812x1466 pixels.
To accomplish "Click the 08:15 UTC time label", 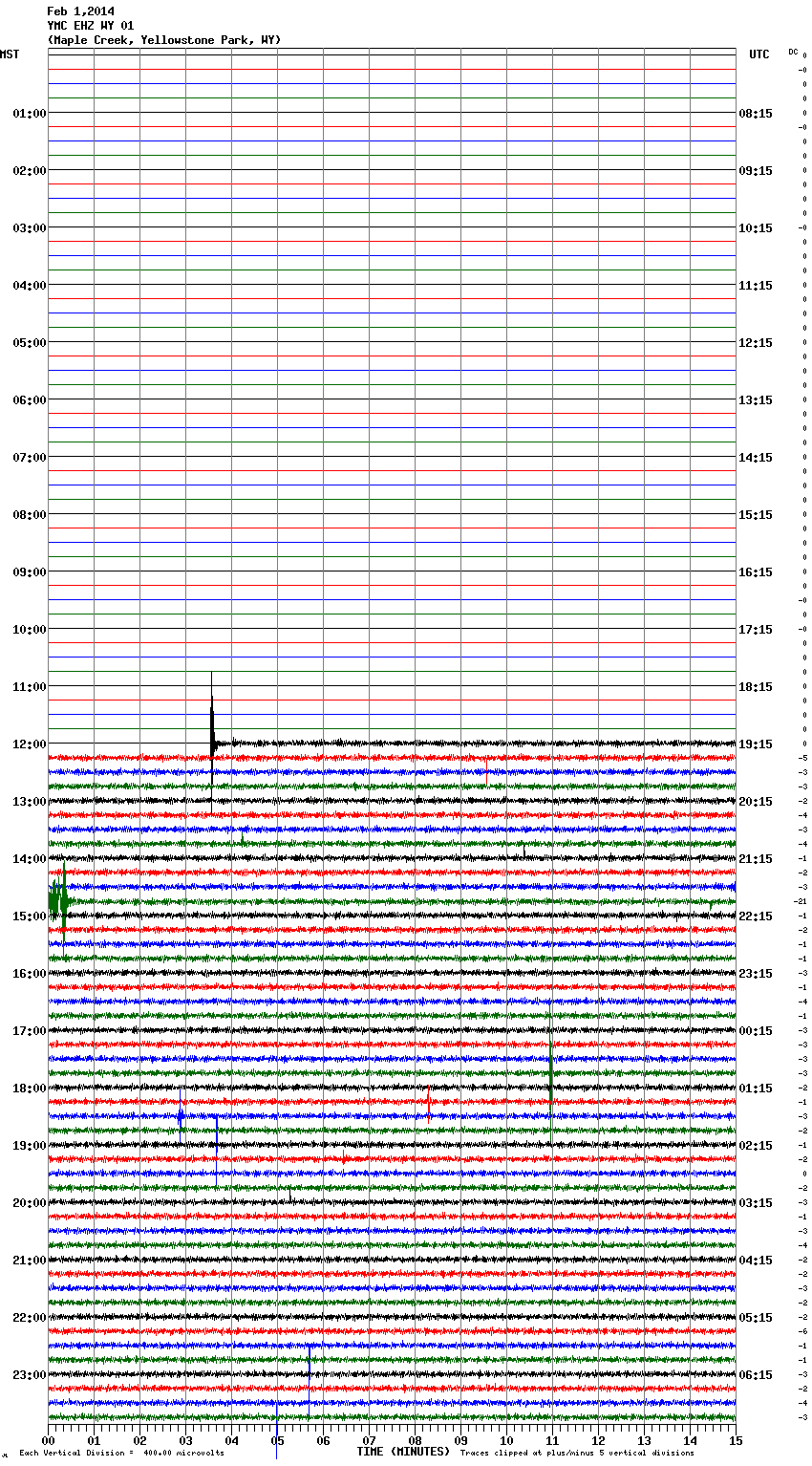I will click(x=756, y=114).
